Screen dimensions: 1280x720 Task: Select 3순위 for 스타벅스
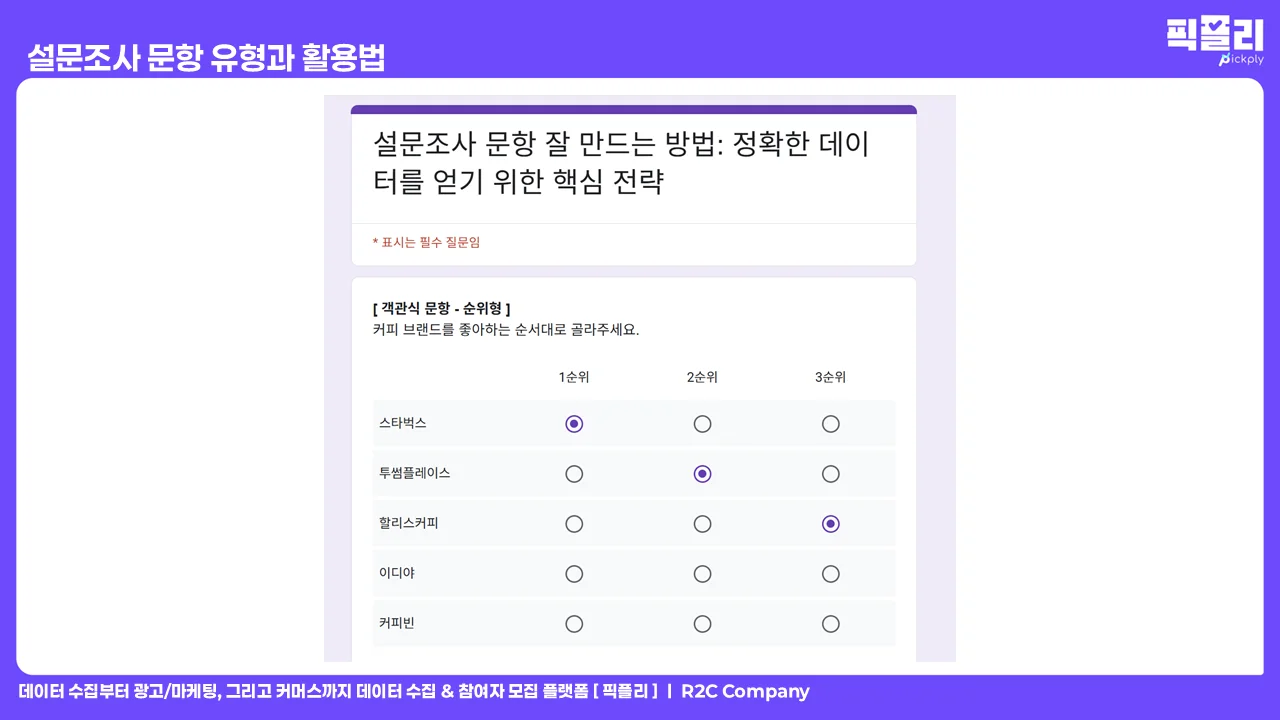point(830,423)
